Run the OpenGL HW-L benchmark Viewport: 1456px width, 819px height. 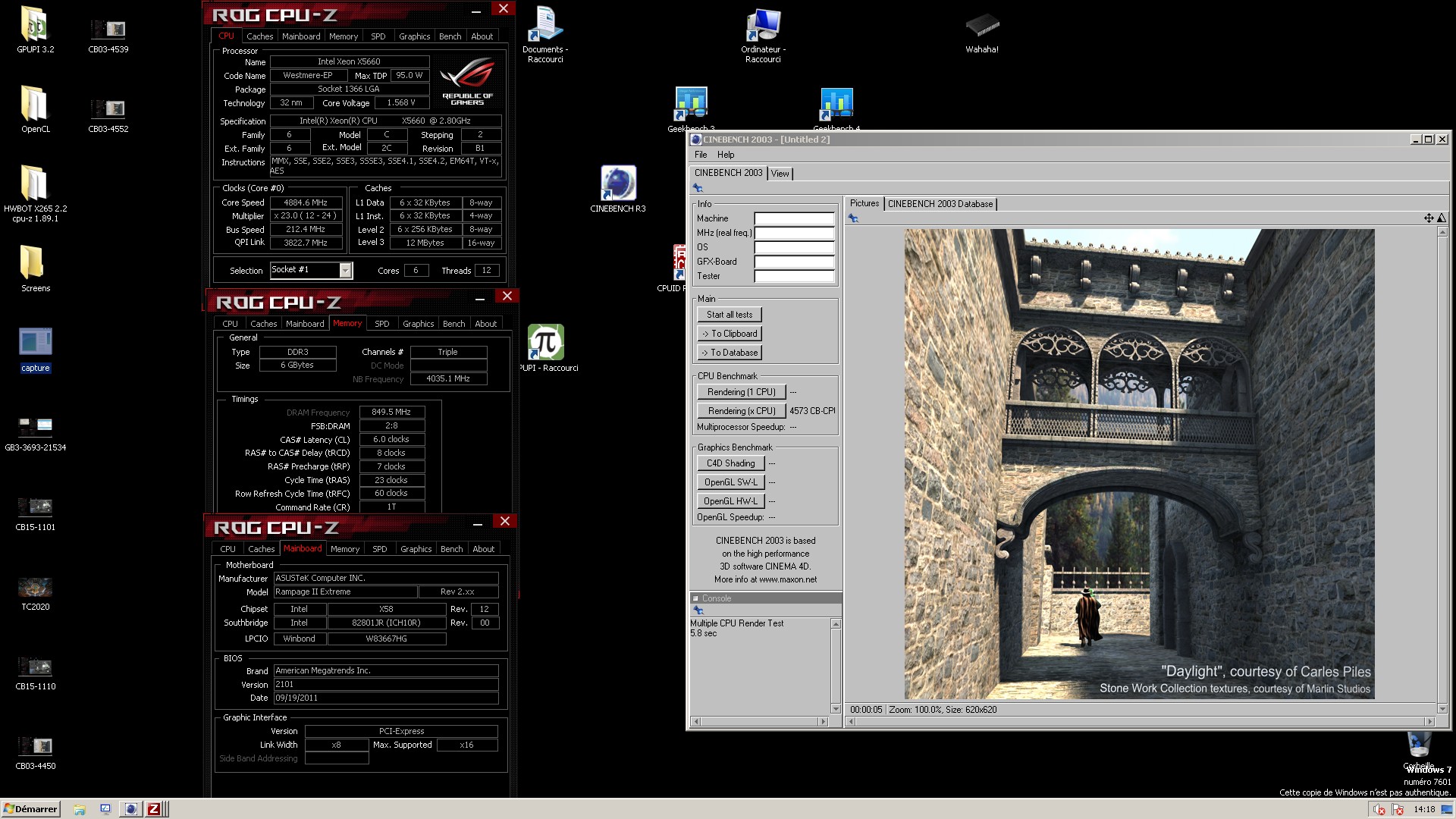coord(730,501)
